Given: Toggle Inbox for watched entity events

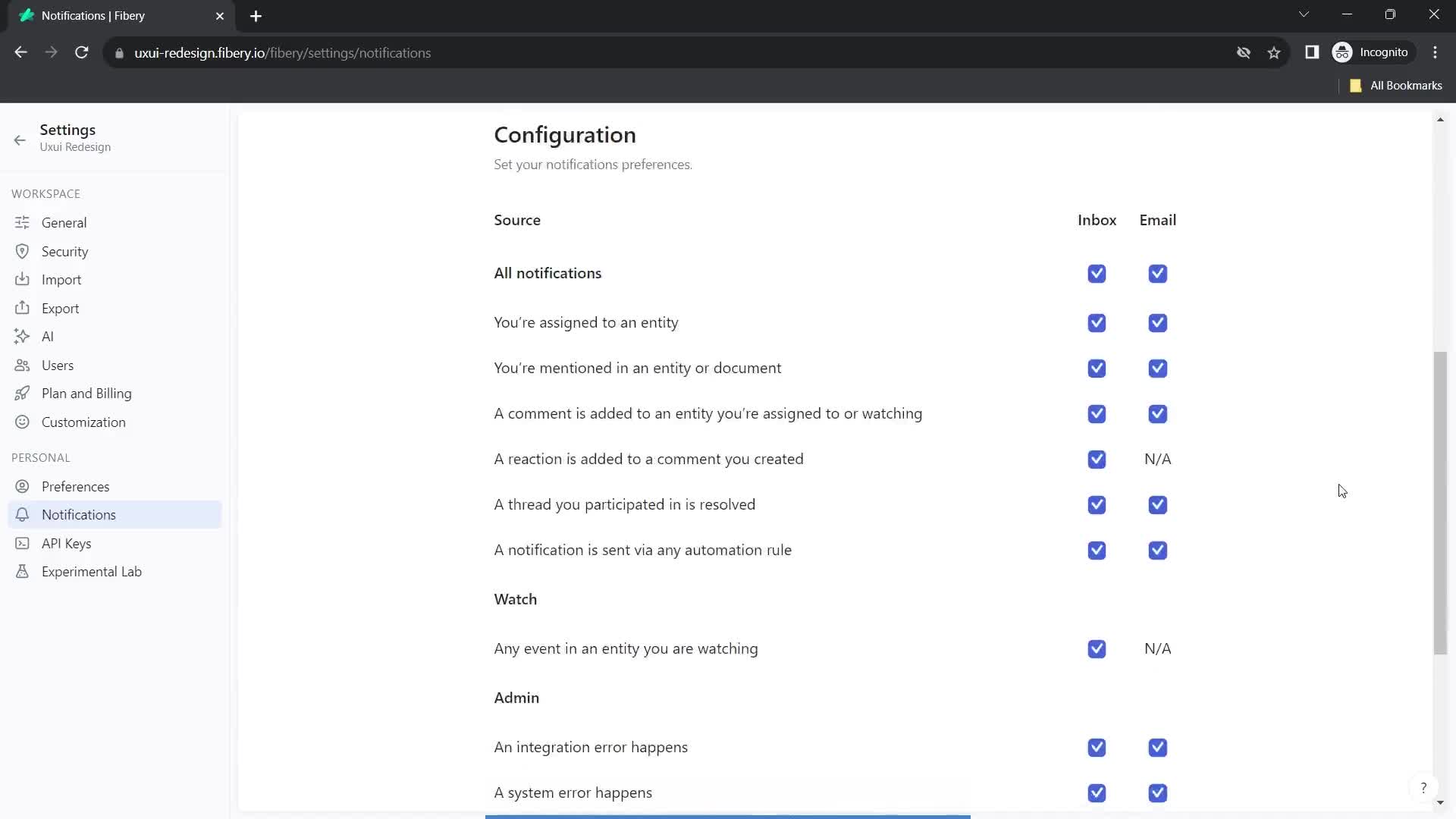Looking at the screenshot, I should tap(1097, 648).
